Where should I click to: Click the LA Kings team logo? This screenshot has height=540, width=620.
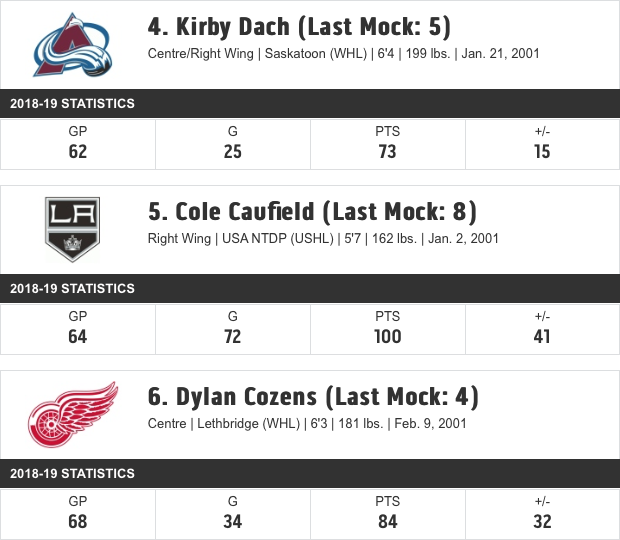point(72,230)
